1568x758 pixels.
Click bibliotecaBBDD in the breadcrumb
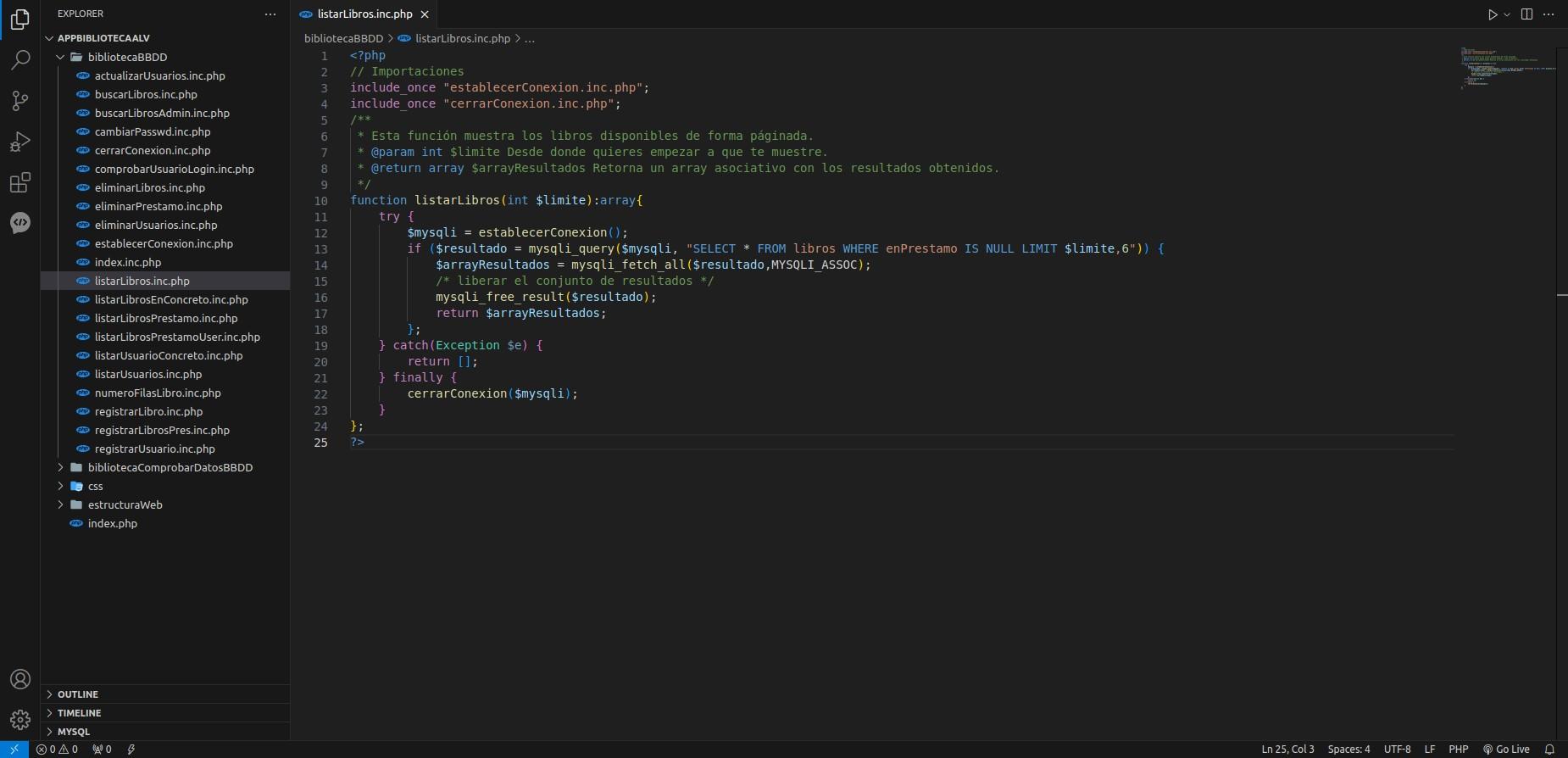click(343, 38)
